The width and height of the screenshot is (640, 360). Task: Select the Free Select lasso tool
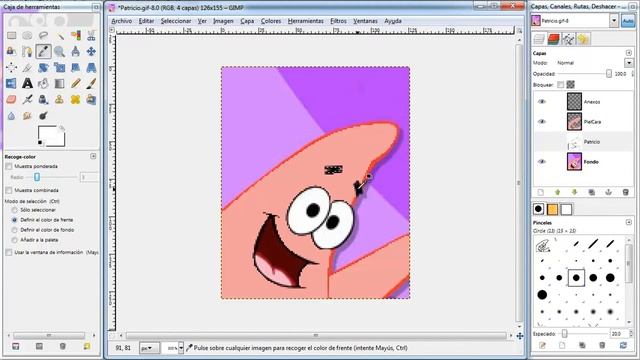pos(43,36)
